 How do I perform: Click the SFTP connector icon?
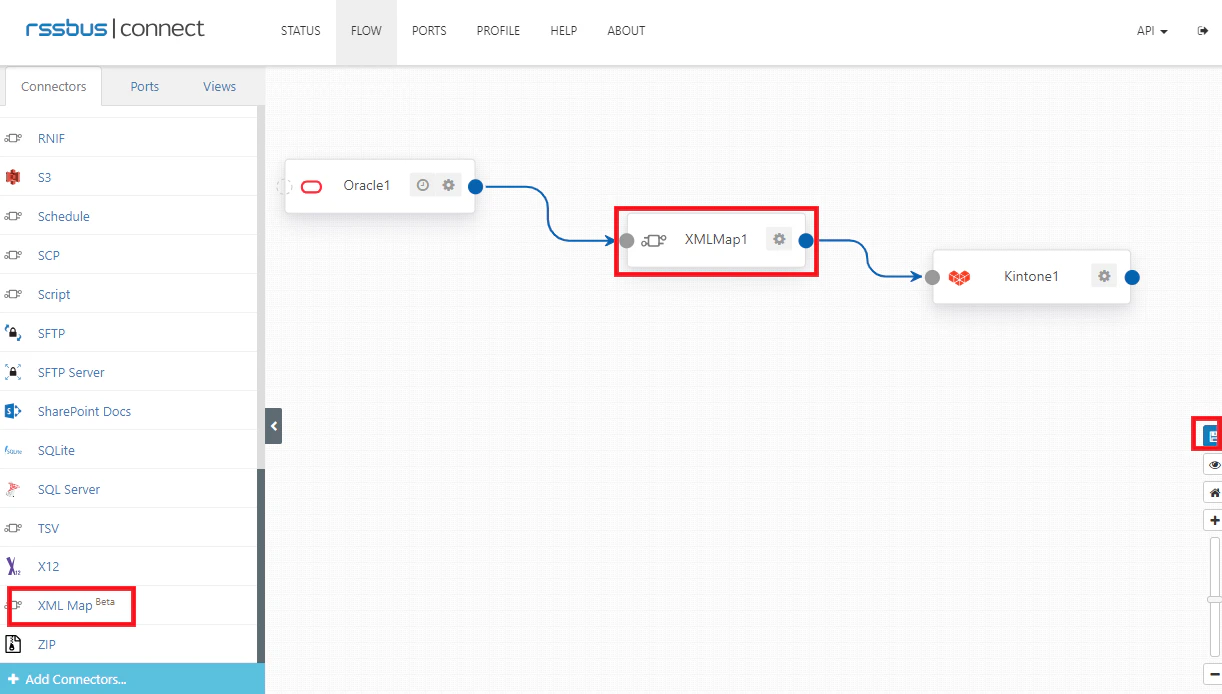coord(13,333)
